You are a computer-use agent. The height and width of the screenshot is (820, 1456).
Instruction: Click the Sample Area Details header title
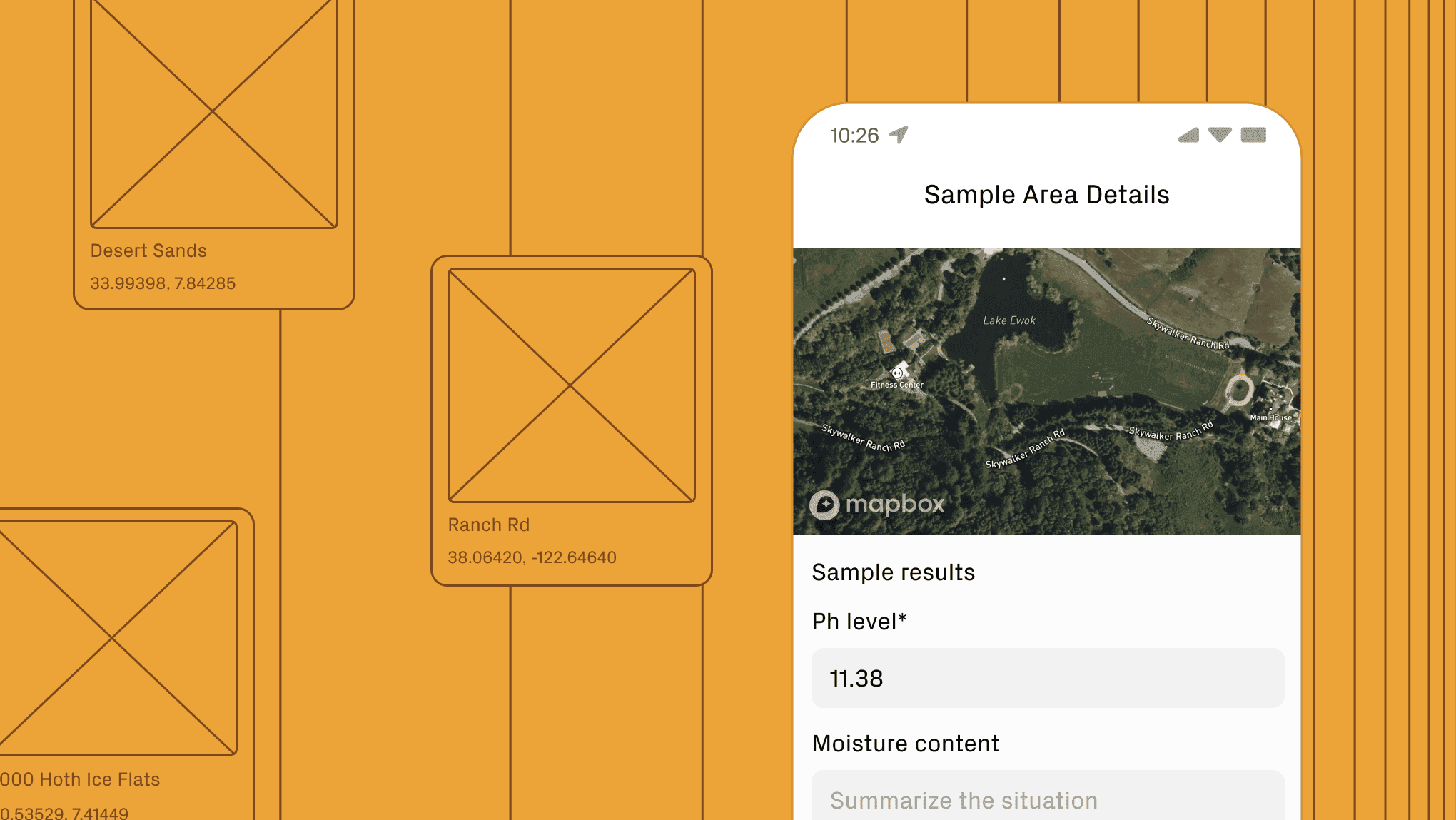point(1046,195)
